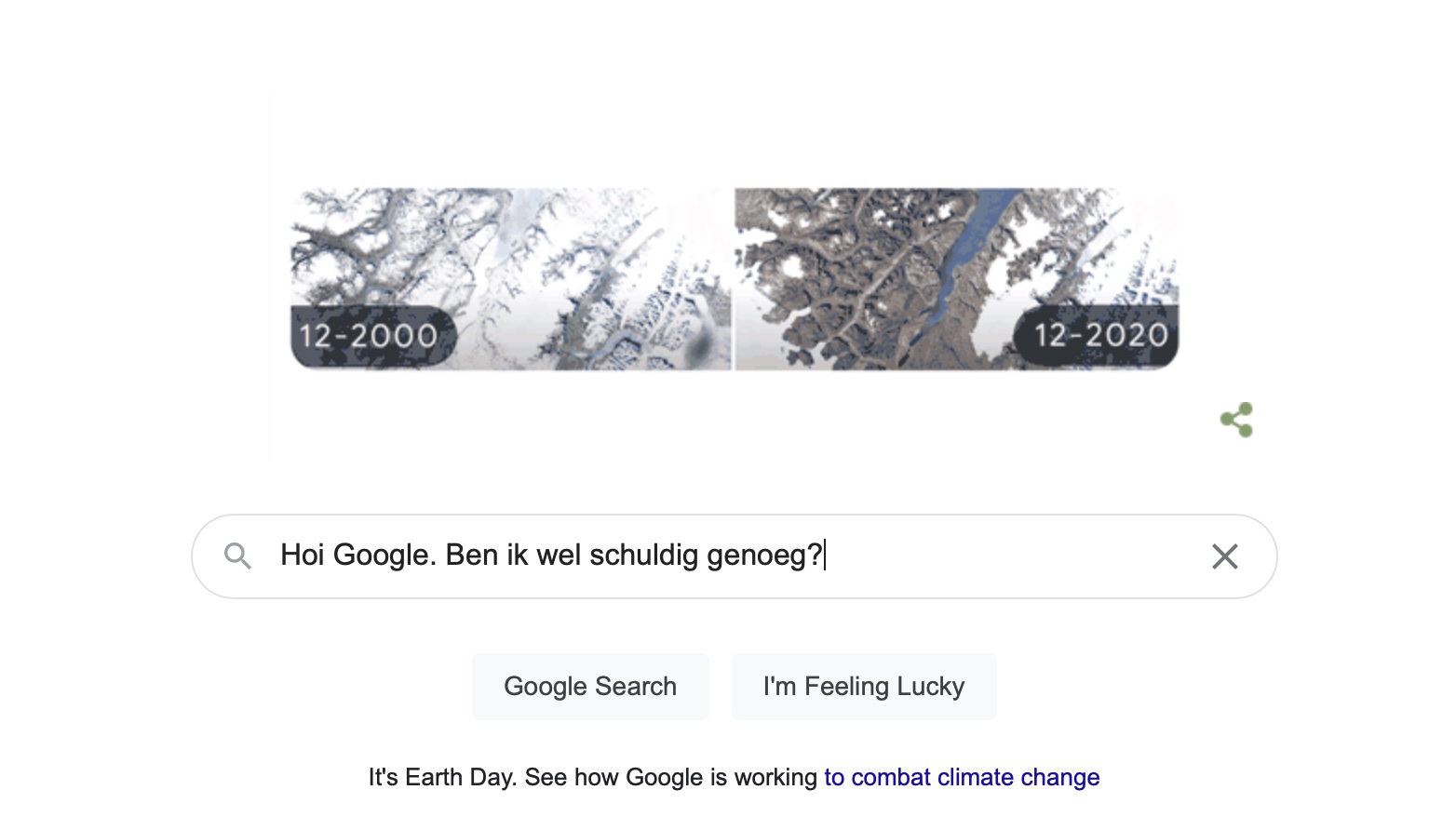Place cursor on "Google" in the search query

coord(382,556)
